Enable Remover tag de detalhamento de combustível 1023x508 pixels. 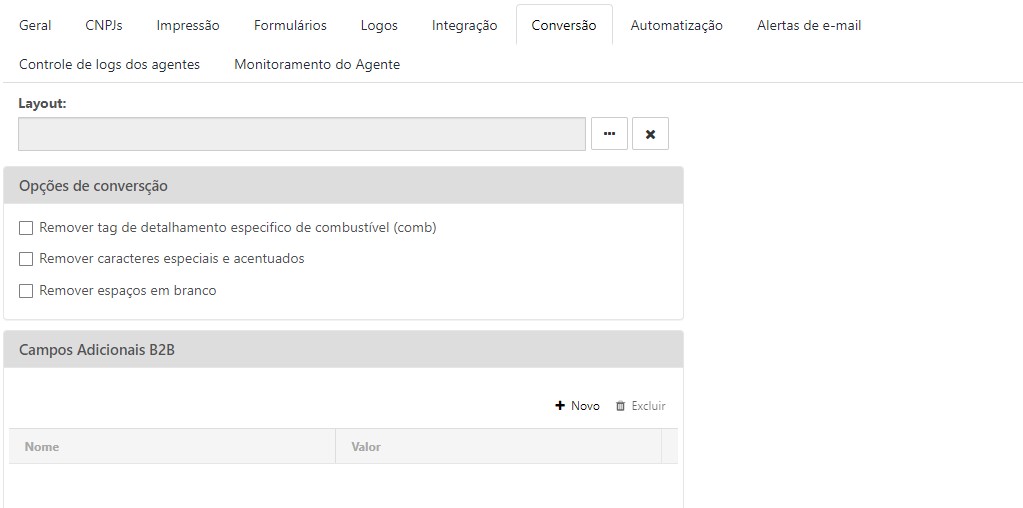[26, 228]
